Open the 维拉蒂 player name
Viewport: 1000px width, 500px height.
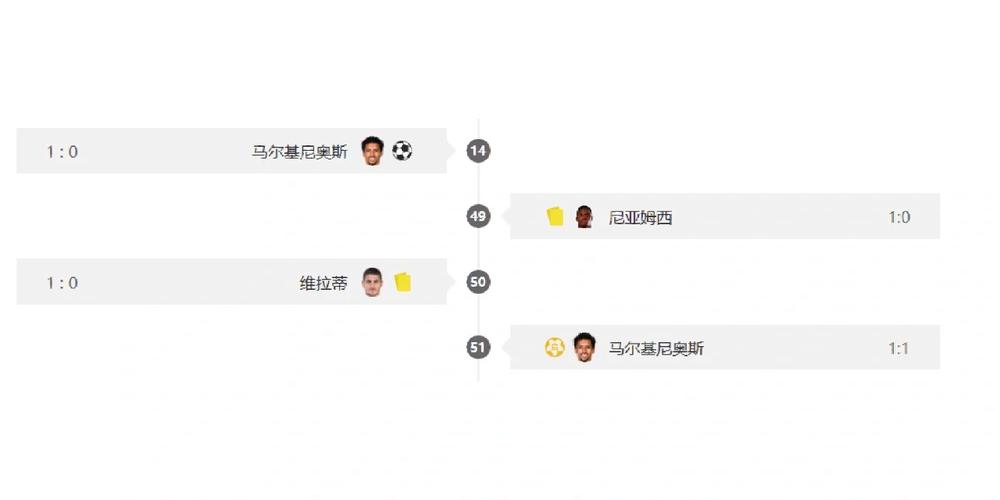pos(324,283)
